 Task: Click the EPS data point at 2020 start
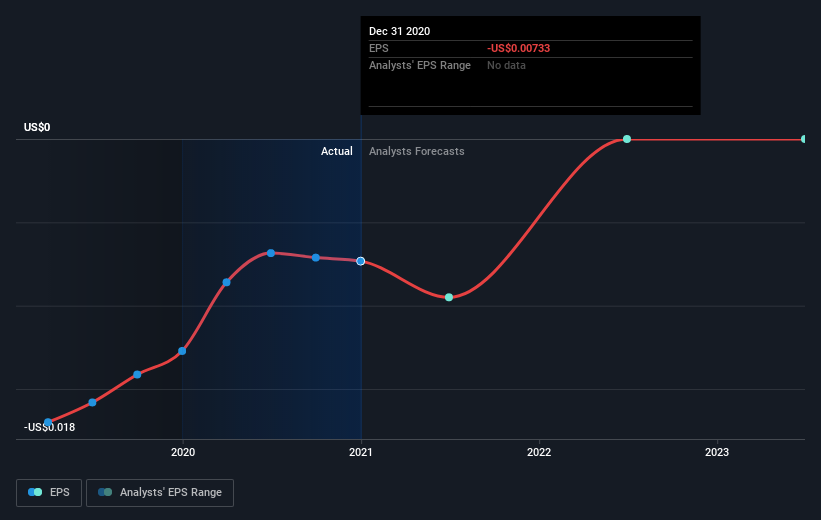(182, 351)
